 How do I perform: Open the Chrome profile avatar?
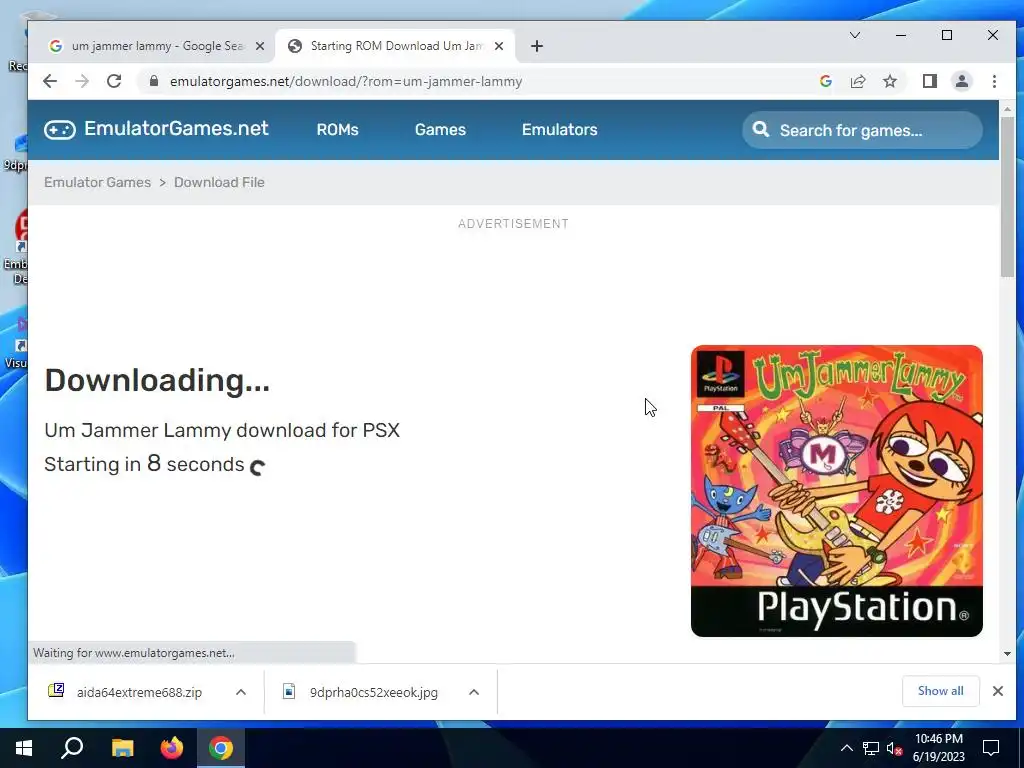pyautogui.click(x=961, y=81)
